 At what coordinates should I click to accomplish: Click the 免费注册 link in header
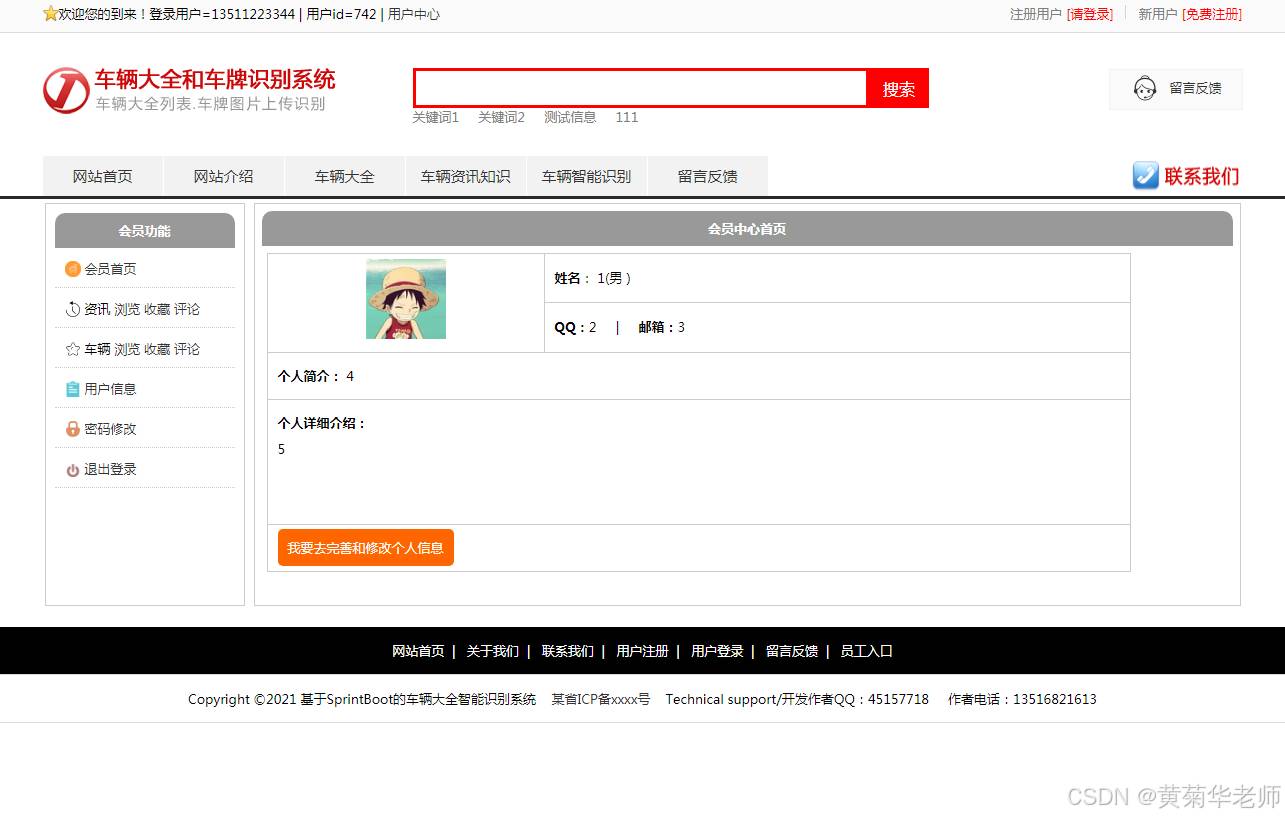point(1212,14)
